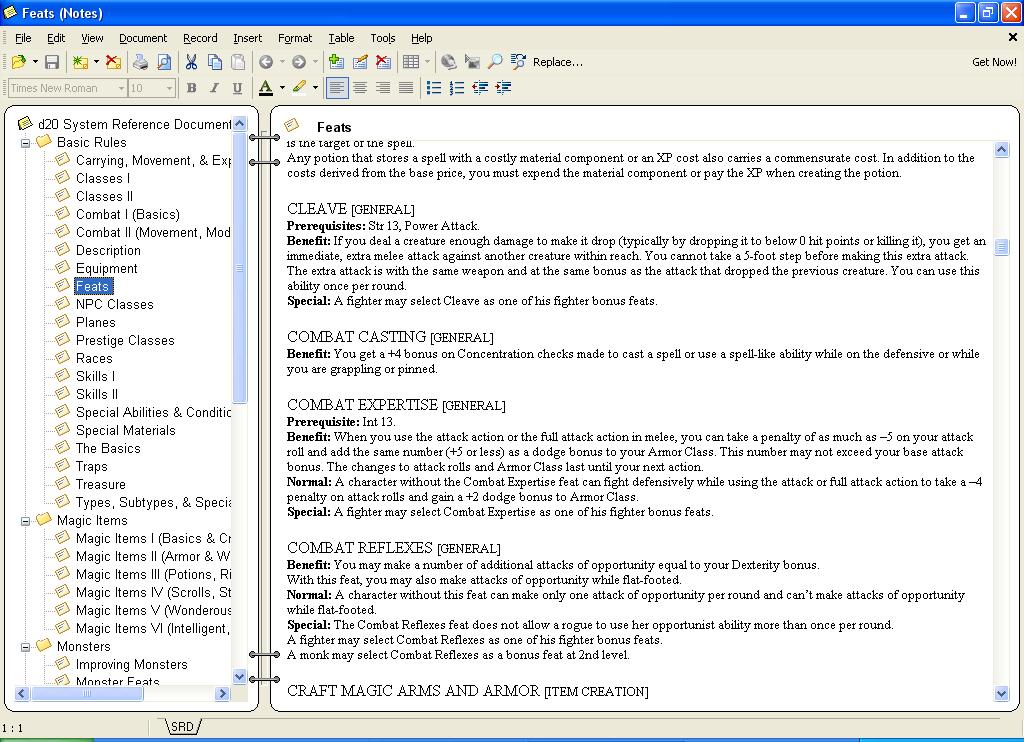Open the Prestige Classes note
Image resolution: width=1024 pixels, height=742 pixels.
(125, 340)
